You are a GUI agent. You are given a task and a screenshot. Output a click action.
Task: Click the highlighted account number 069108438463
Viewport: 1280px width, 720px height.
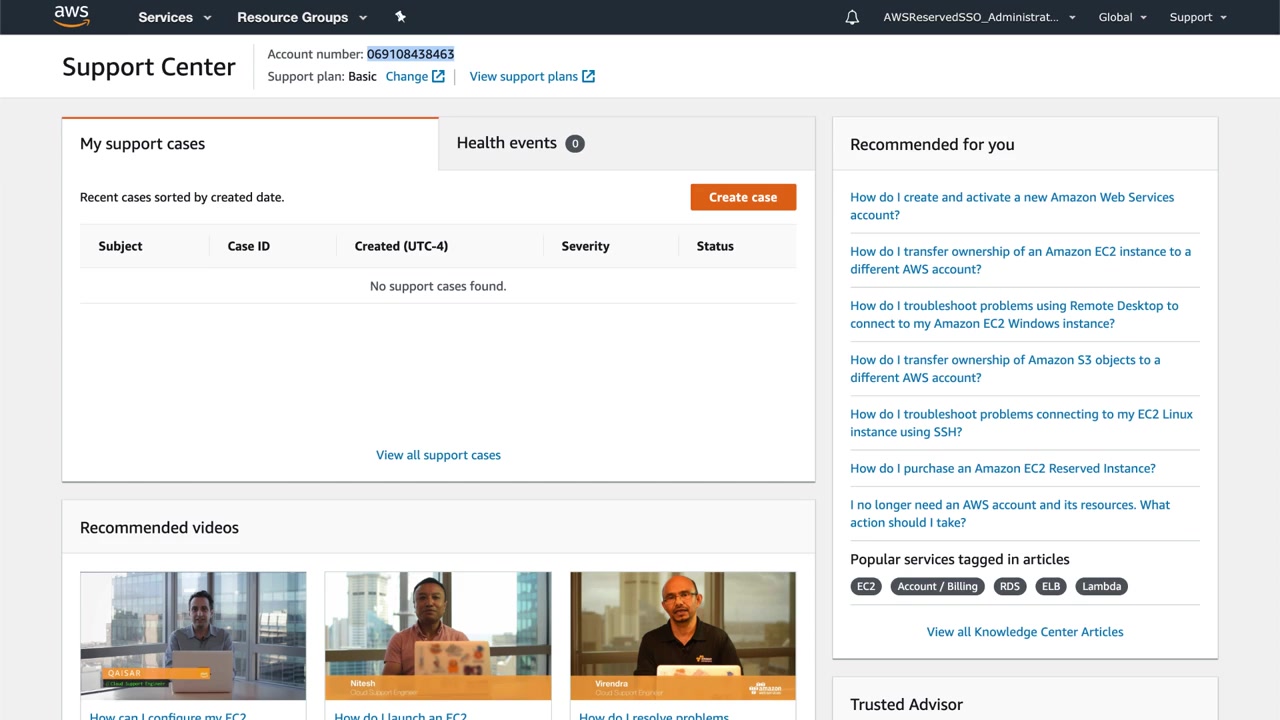pos(410,54)
